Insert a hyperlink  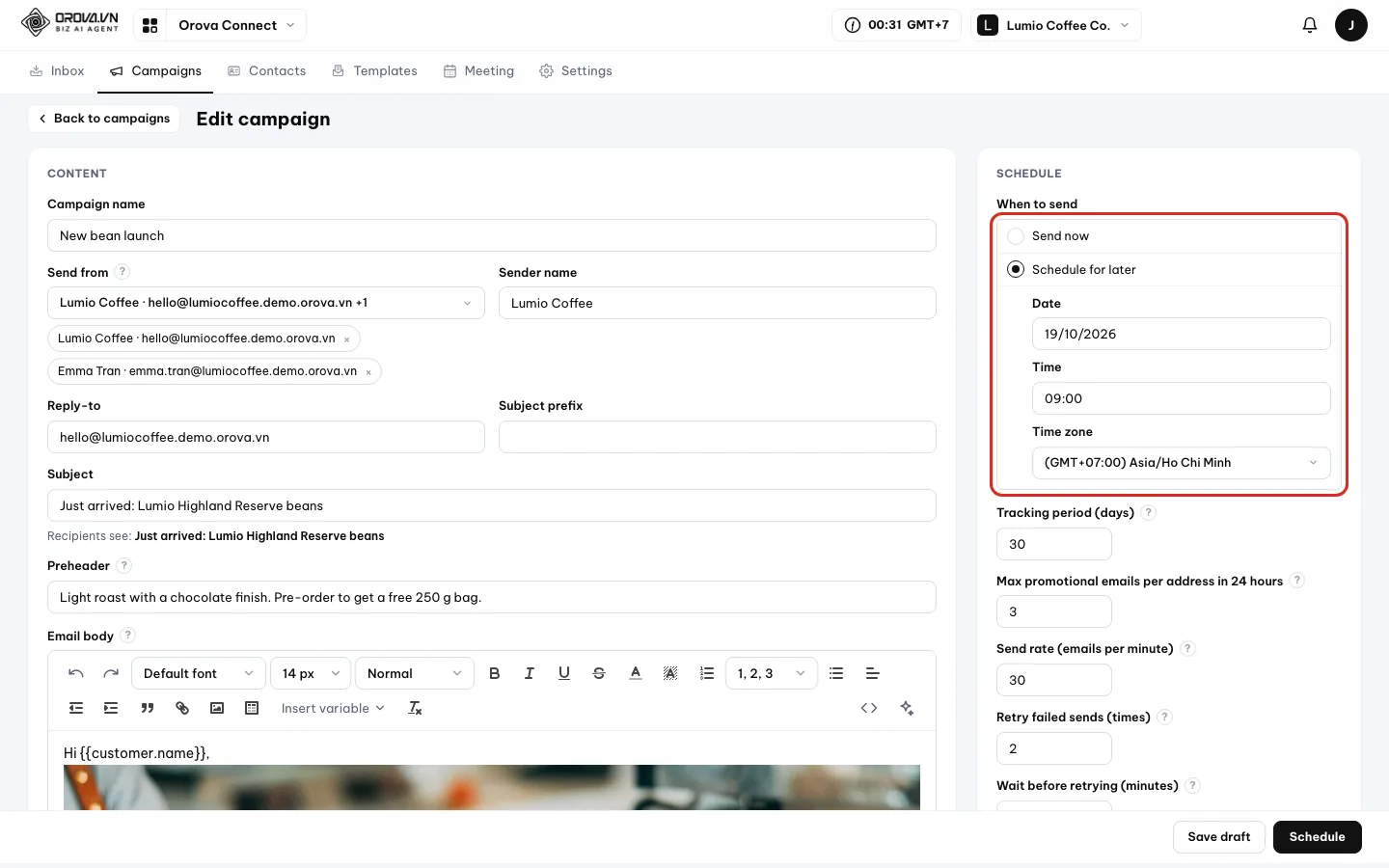click(x=182, y=708)
